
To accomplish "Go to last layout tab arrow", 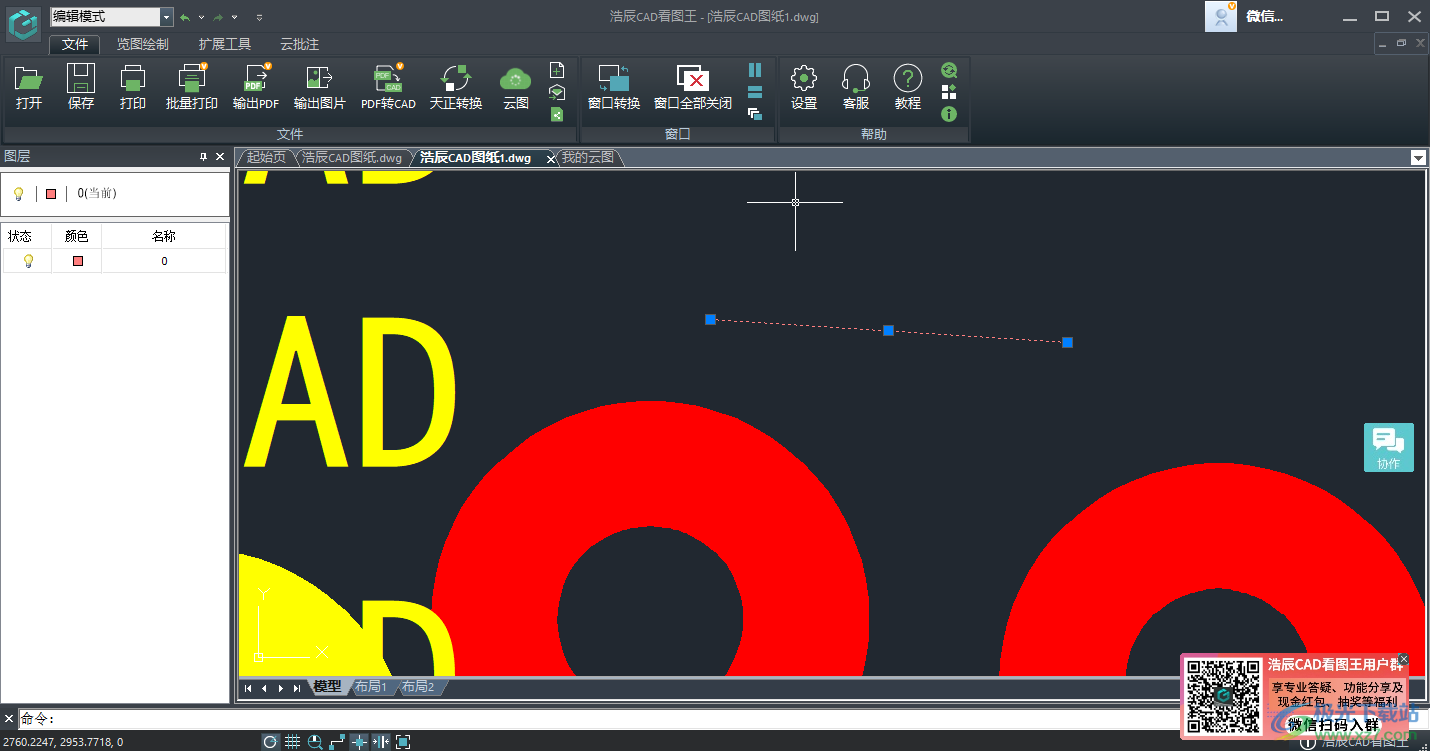I will pos(297,688).
